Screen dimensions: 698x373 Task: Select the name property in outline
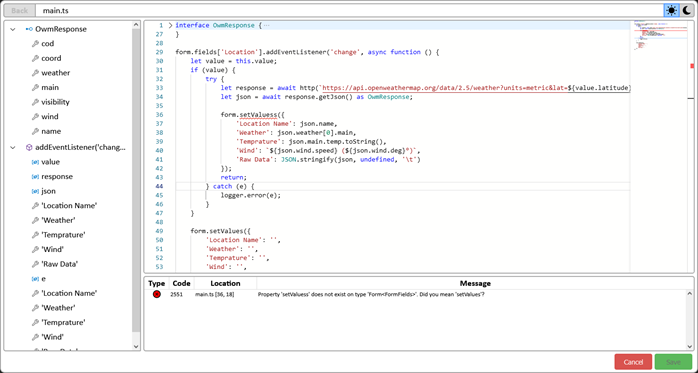[51, 131]
